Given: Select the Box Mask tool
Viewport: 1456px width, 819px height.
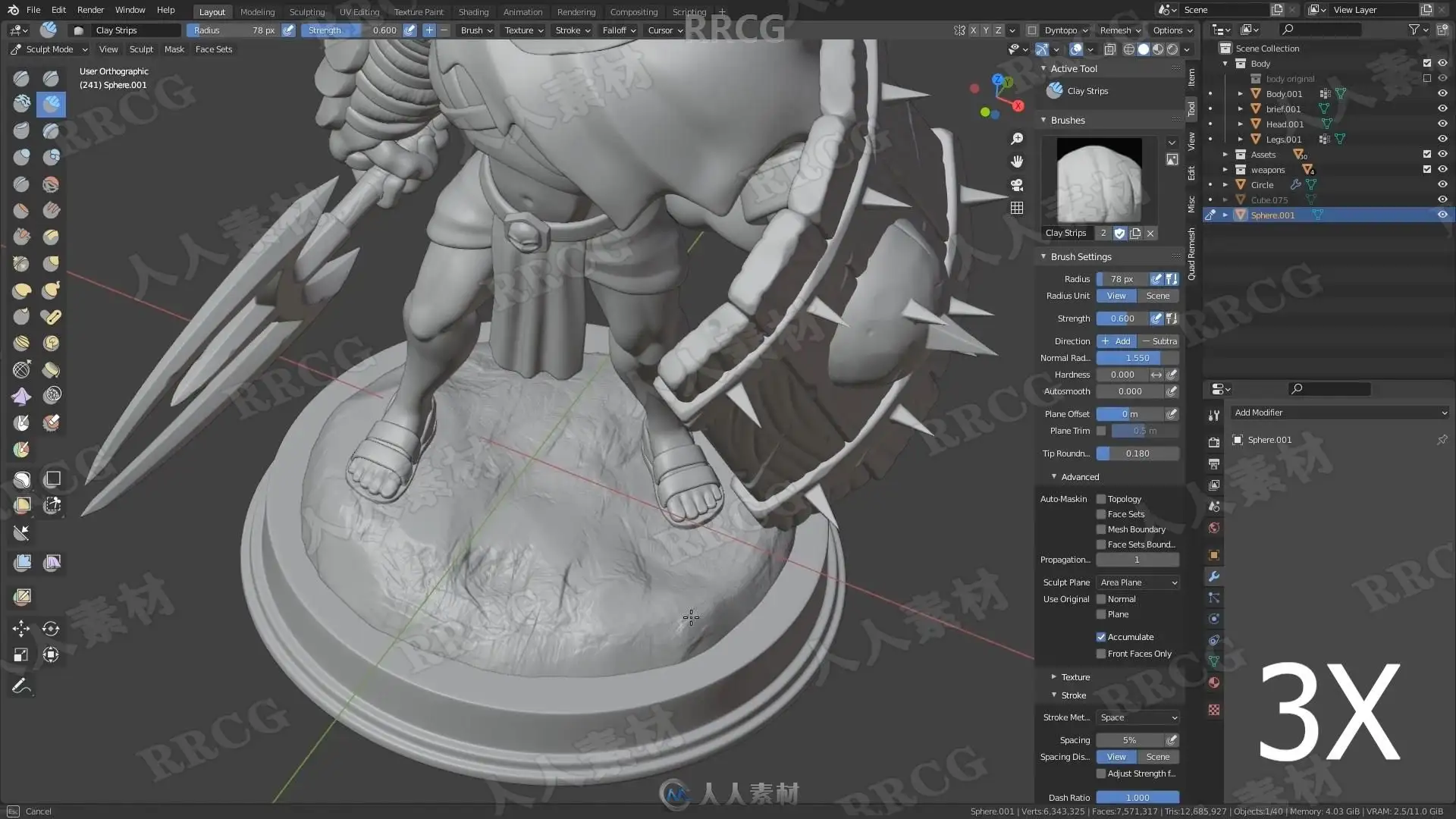Looking at the screenshot, I should coord(52,479).
